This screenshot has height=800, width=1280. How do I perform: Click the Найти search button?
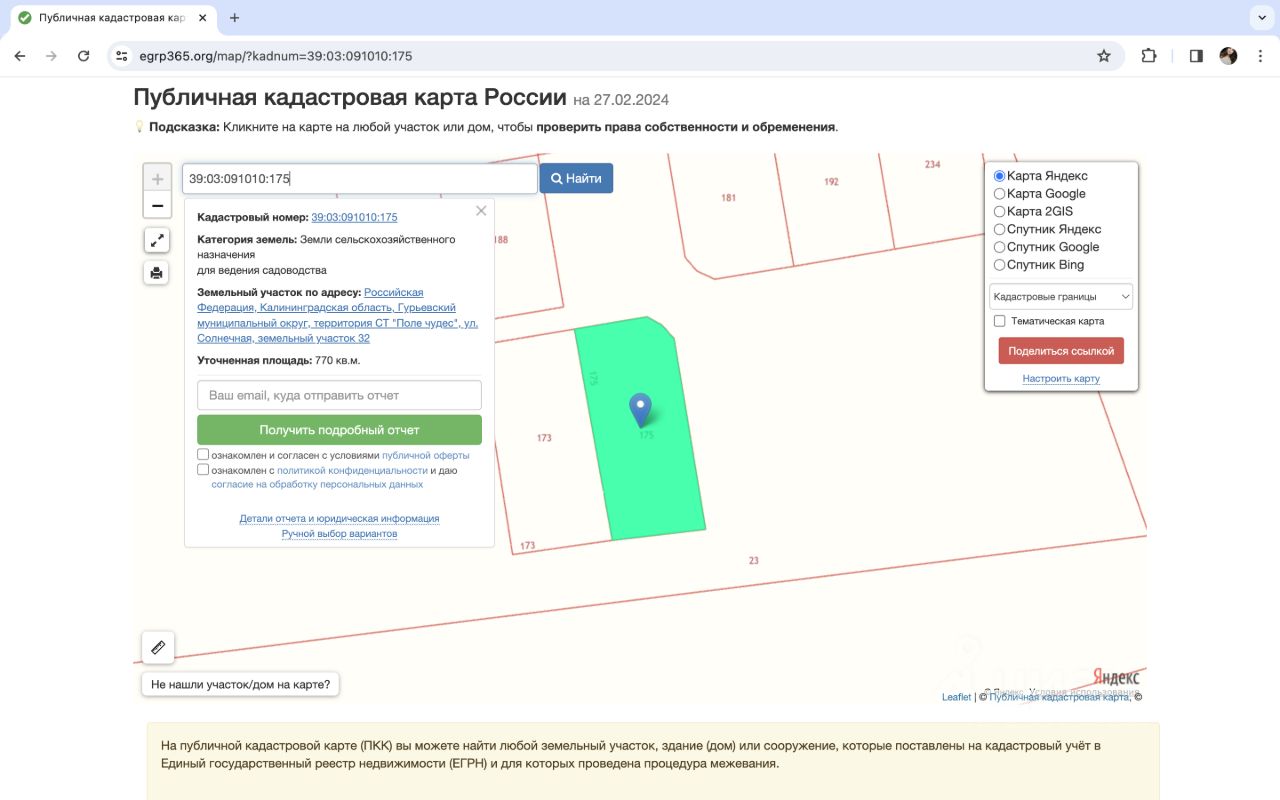(576, 178)
